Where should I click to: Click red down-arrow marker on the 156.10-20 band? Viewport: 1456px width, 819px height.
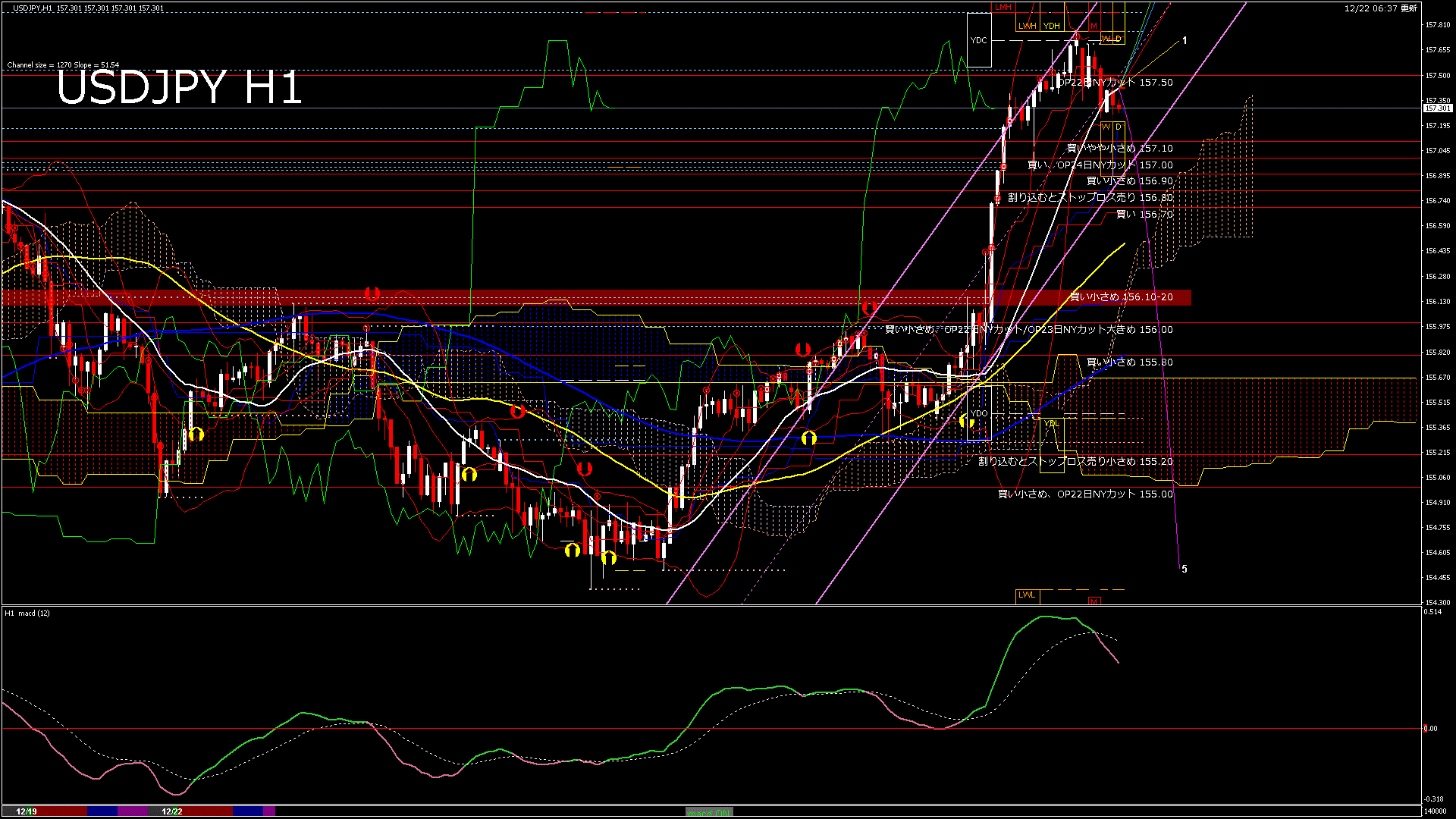point(372,293)
